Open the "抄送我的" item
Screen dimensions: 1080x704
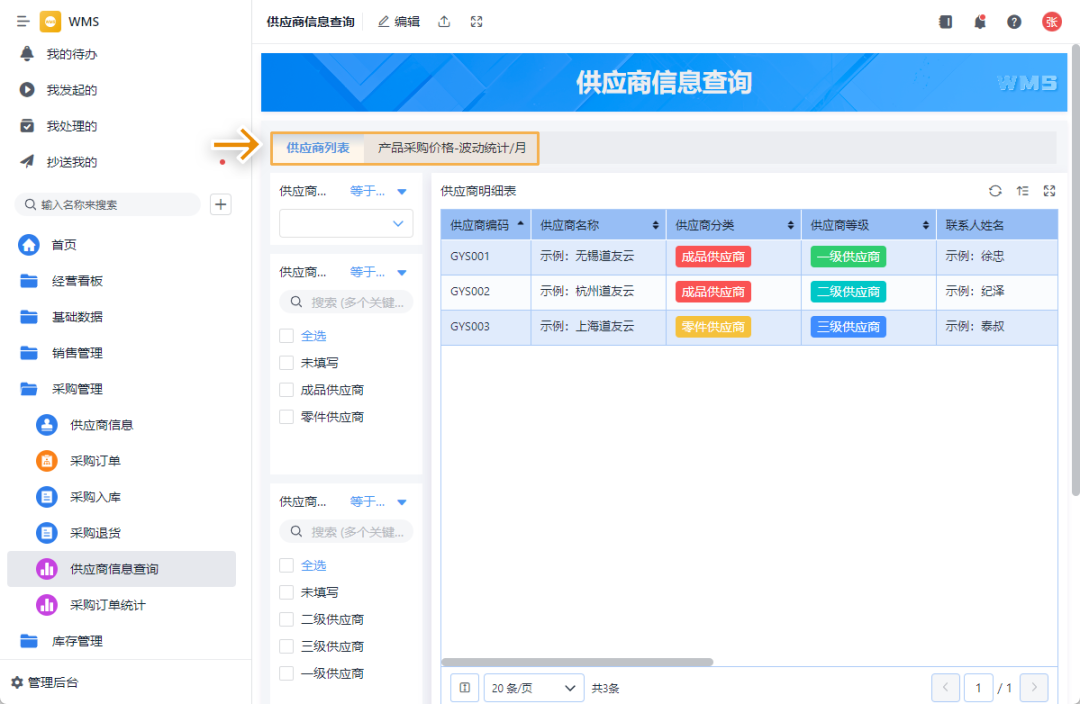(x=72, y=162)
